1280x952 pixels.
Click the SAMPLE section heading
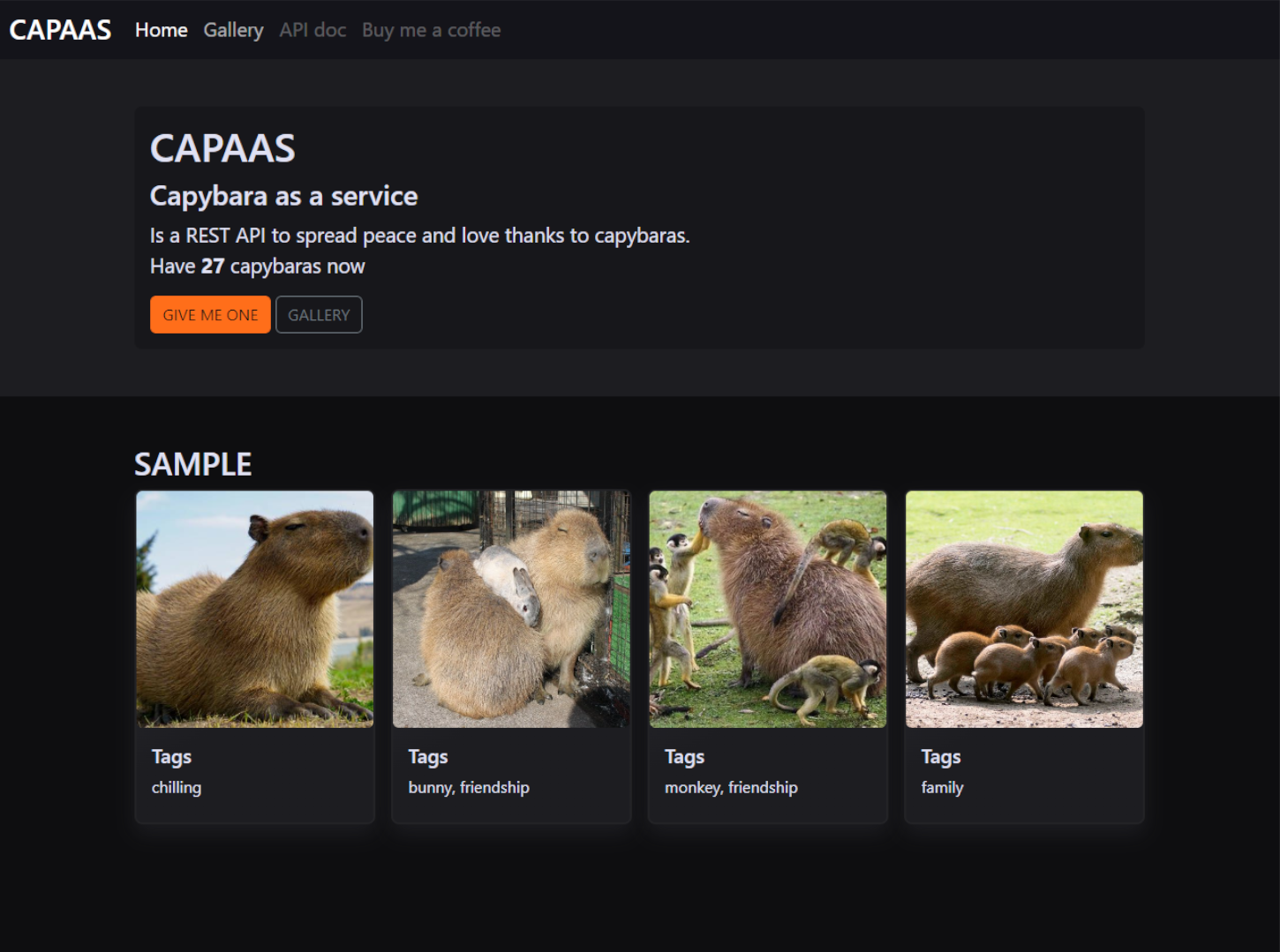(x=193, y=464)
